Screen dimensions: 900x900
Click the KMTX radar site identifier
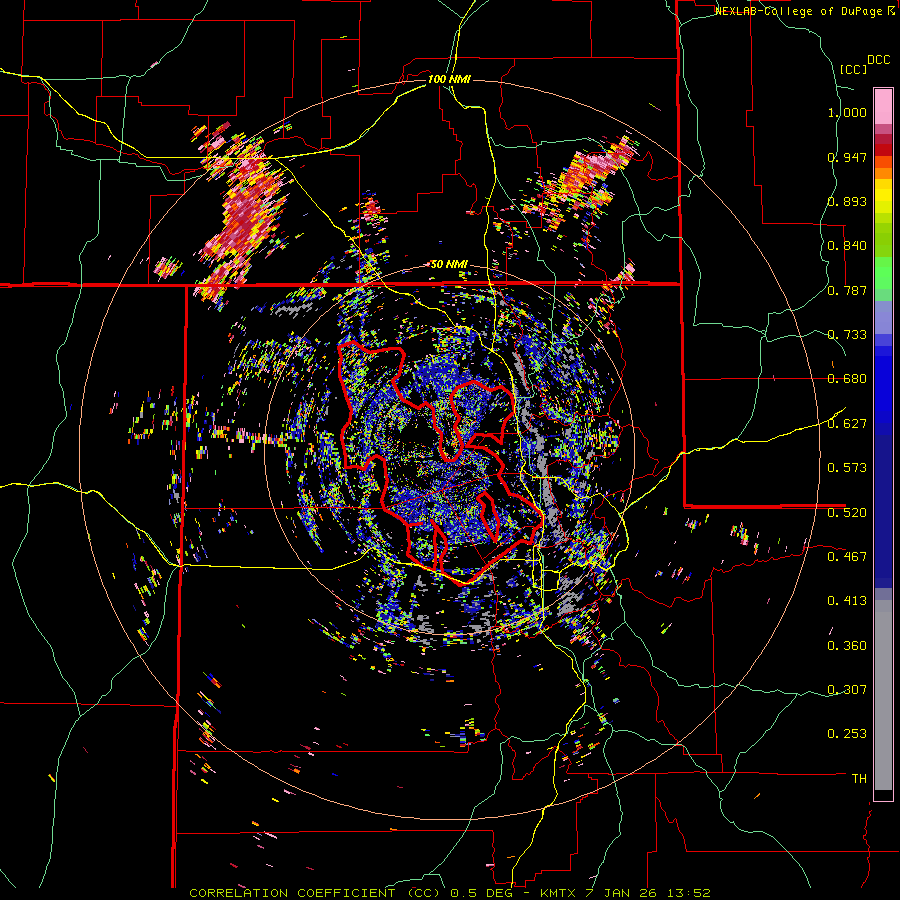point(559,893)
